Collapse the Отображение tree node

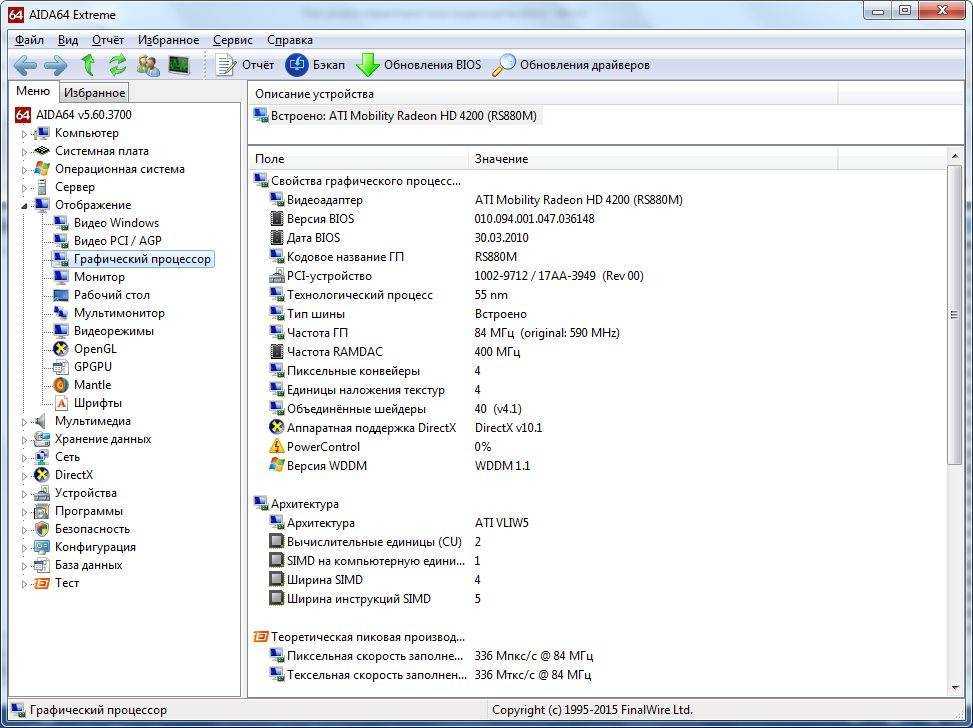click(24, 205)
